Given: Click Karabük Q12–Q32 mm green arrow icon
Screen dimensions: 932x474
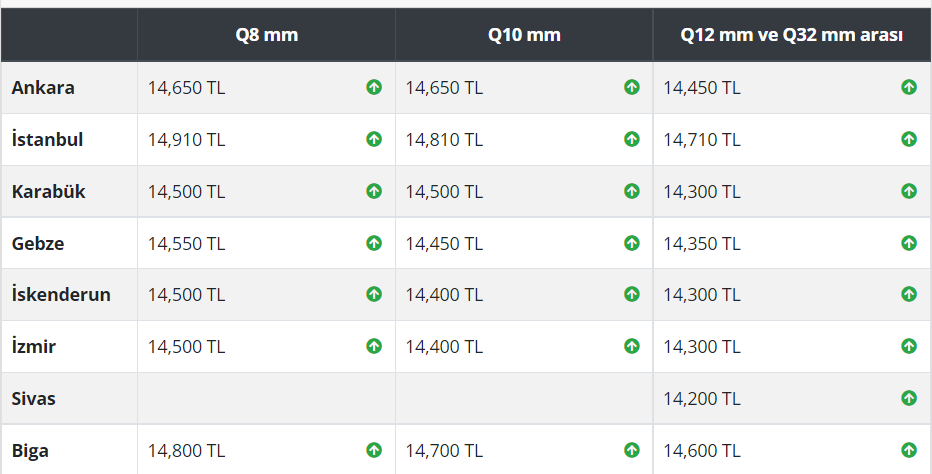Looking at the screenshot, I should point(909,191).
